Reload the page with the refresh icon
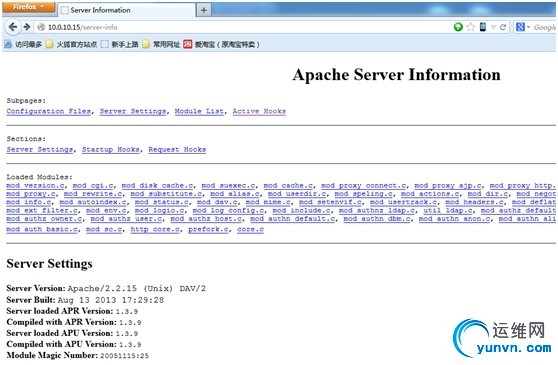The image size is (558, 365). click(x=503, y=27)
